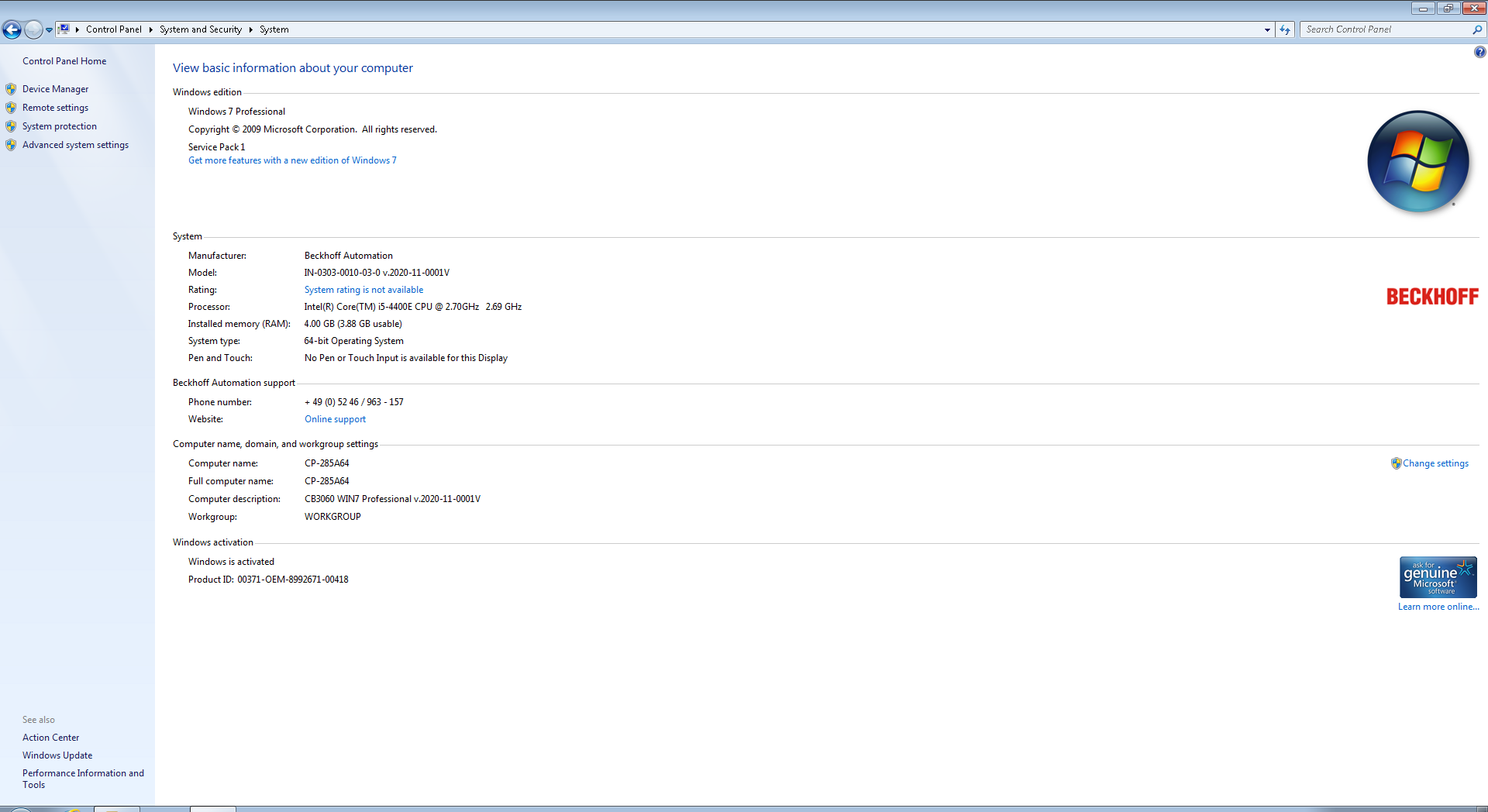Click in the Search Control Panel field
This screenshot has width=1488, height=812.
[1385, 29]
